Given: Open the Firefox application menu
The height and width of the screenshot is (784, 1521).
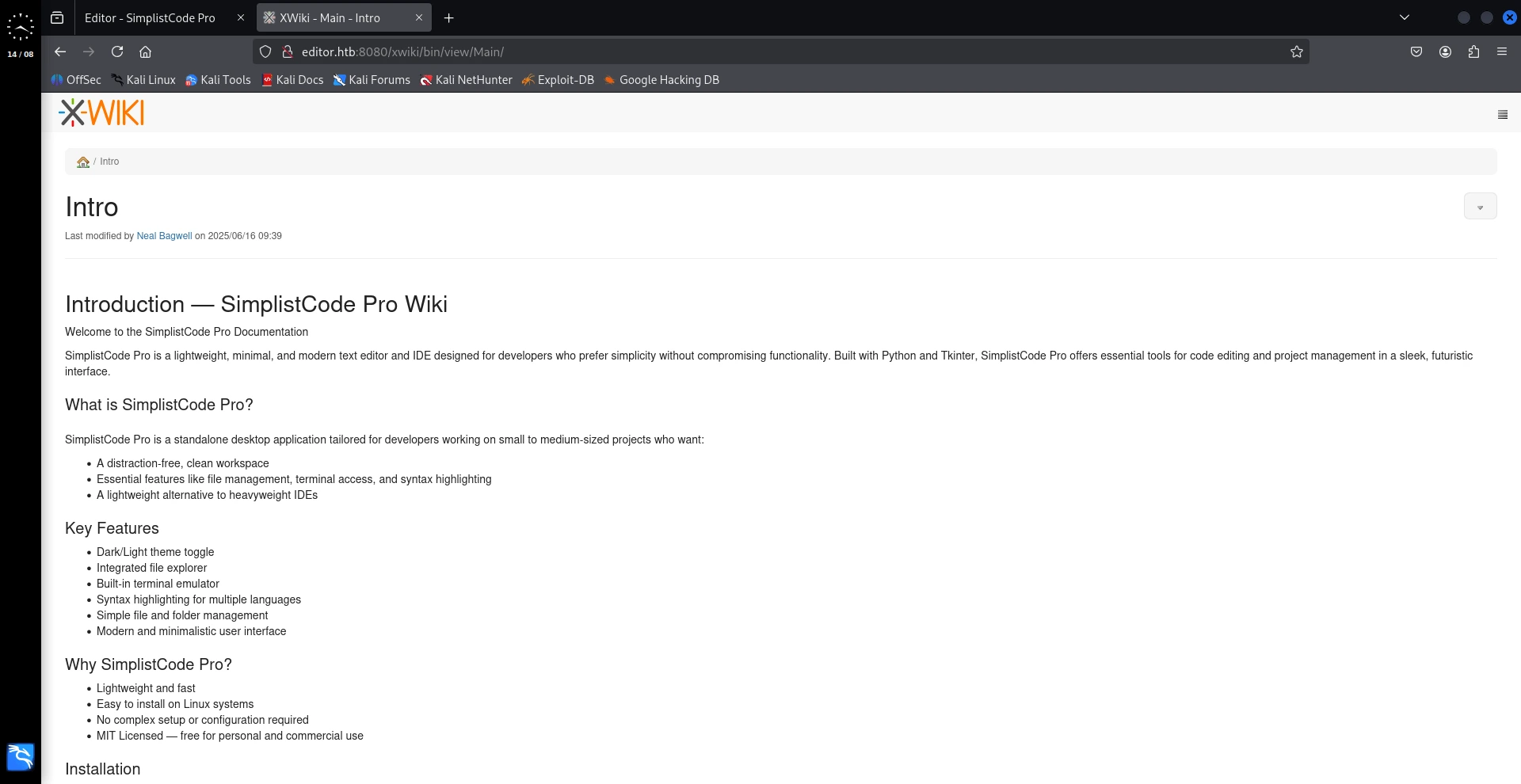Looking at the screenshot, I should (1502, 51).
